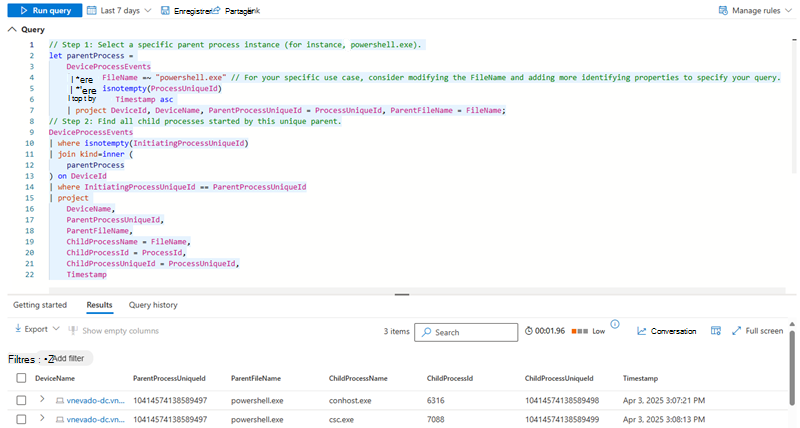Expand the conhost.exe result row
The height and width of the screenshot is (428, 800).
point(42,399)
